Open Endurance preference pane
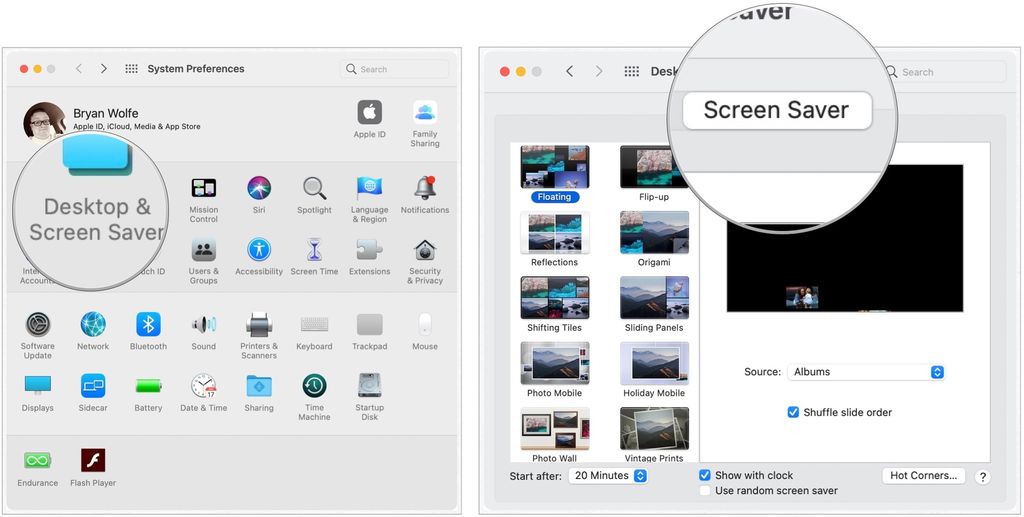This screenshot has width=1024, height=517. 38,461
